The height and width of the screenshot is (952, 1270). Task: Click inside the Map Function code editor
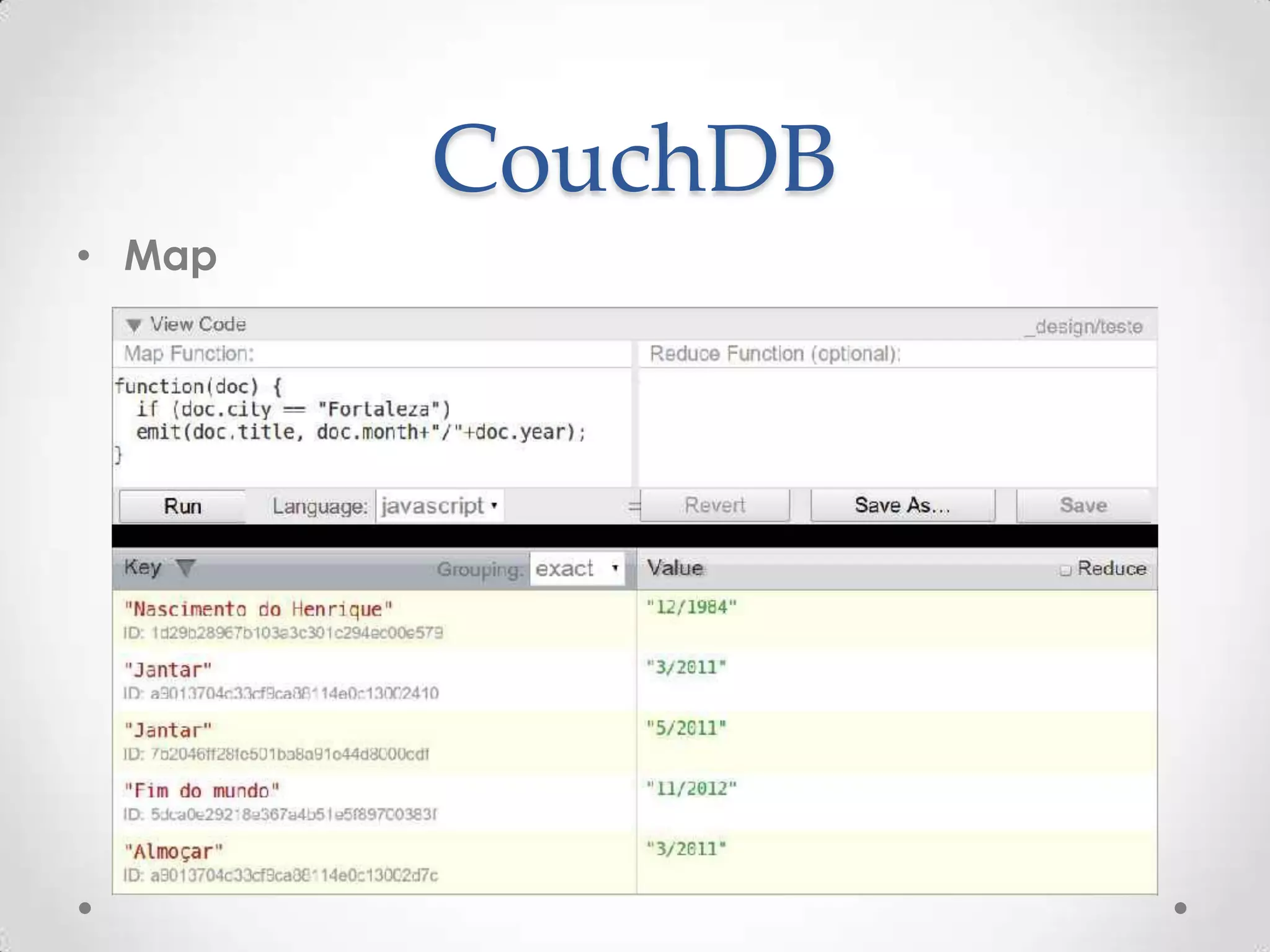coord(372,427)
